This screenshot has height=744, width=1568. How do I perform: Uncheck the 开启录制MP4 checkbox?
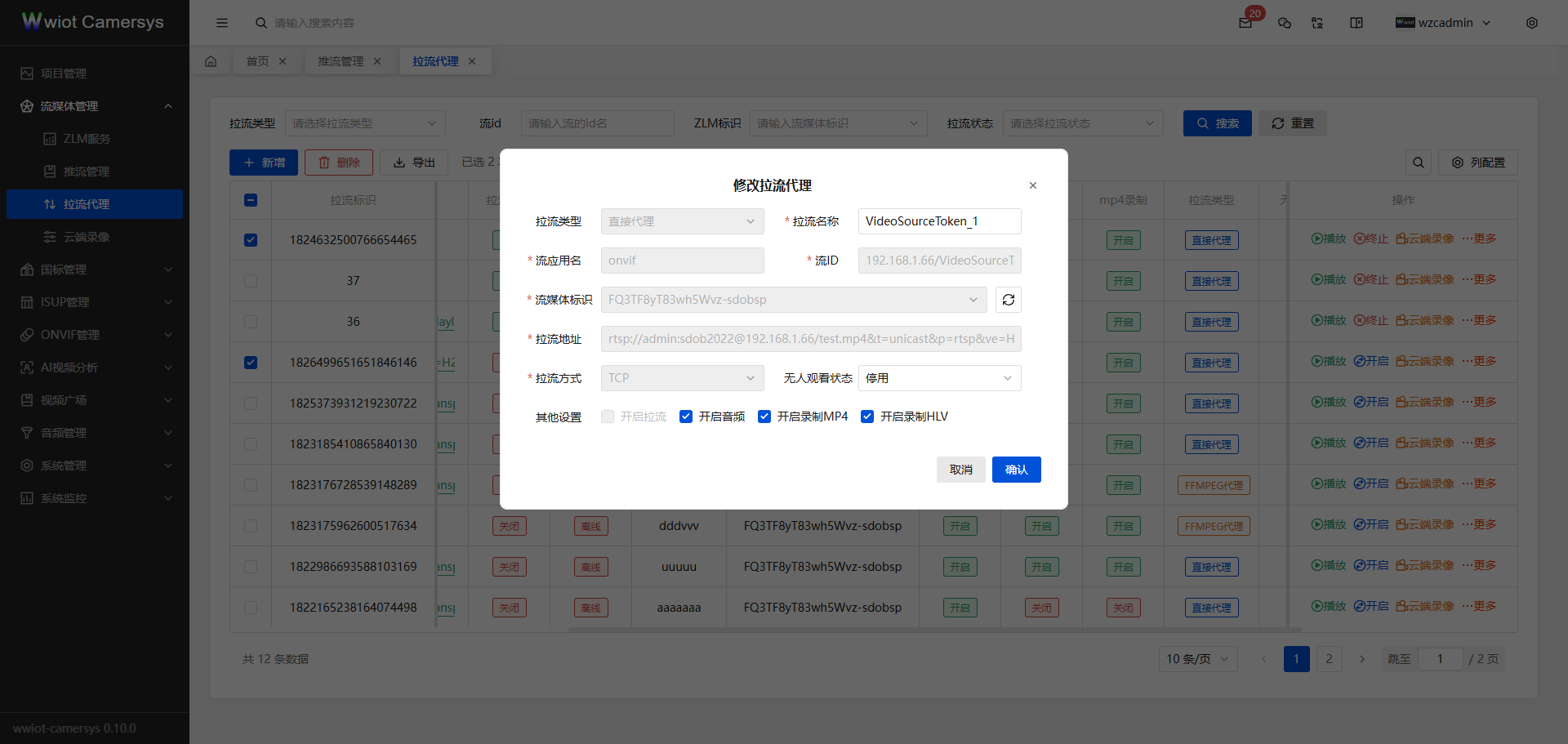[764, 417]
